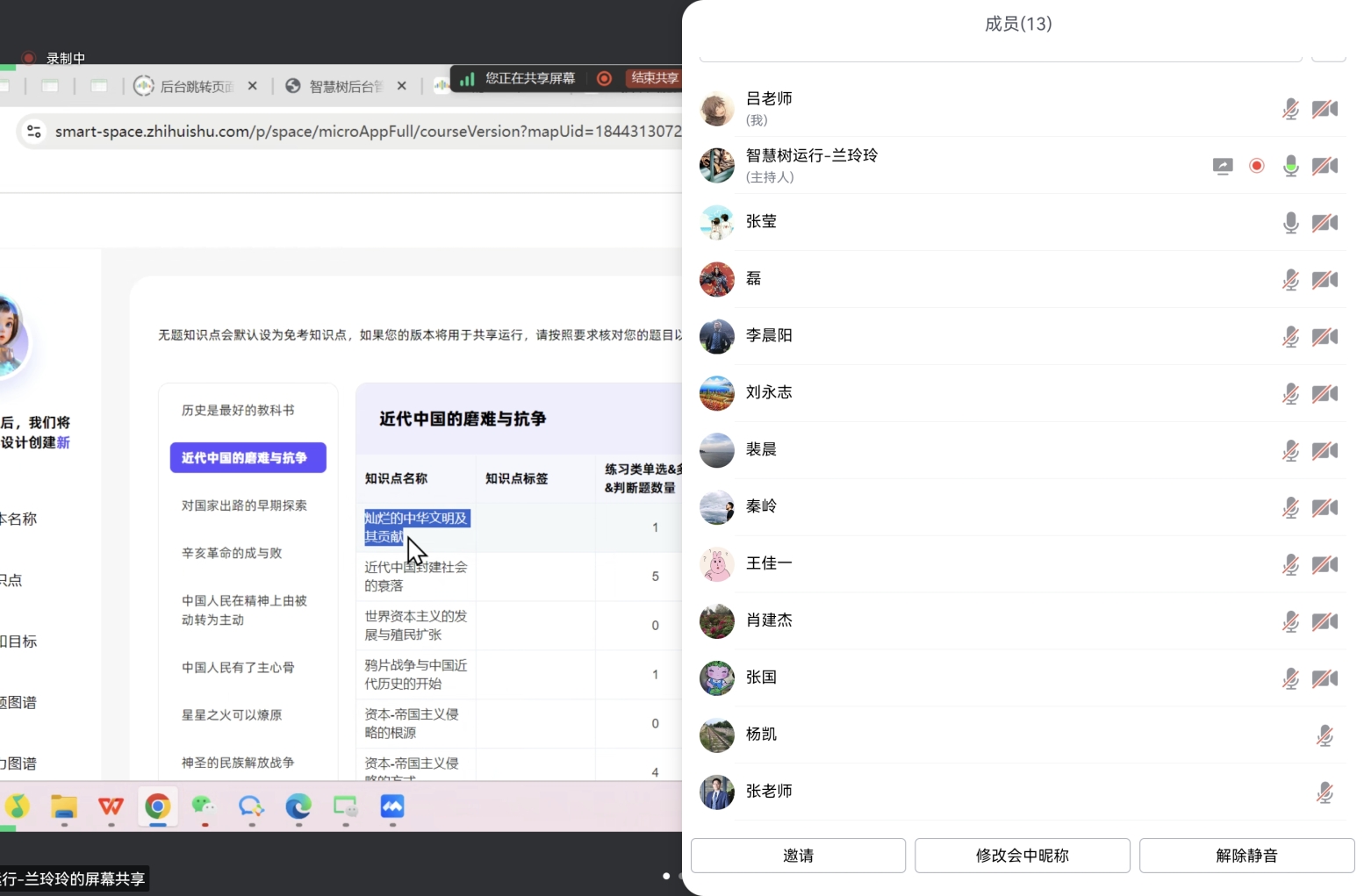Unmute 杨凯's crossed-out microphone
This screenshot has width=1364, height=896.
pos(1325,735)
